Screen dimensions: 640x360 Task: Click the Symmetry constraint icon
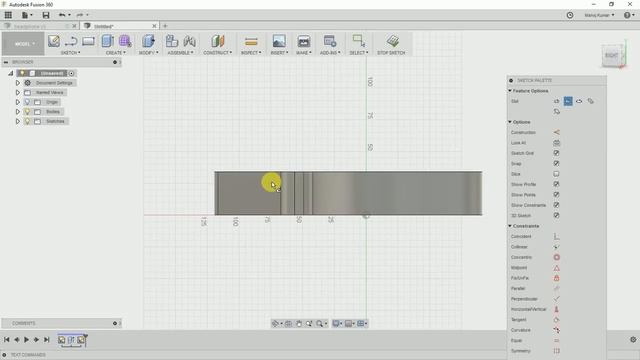(x=556, y=351)
